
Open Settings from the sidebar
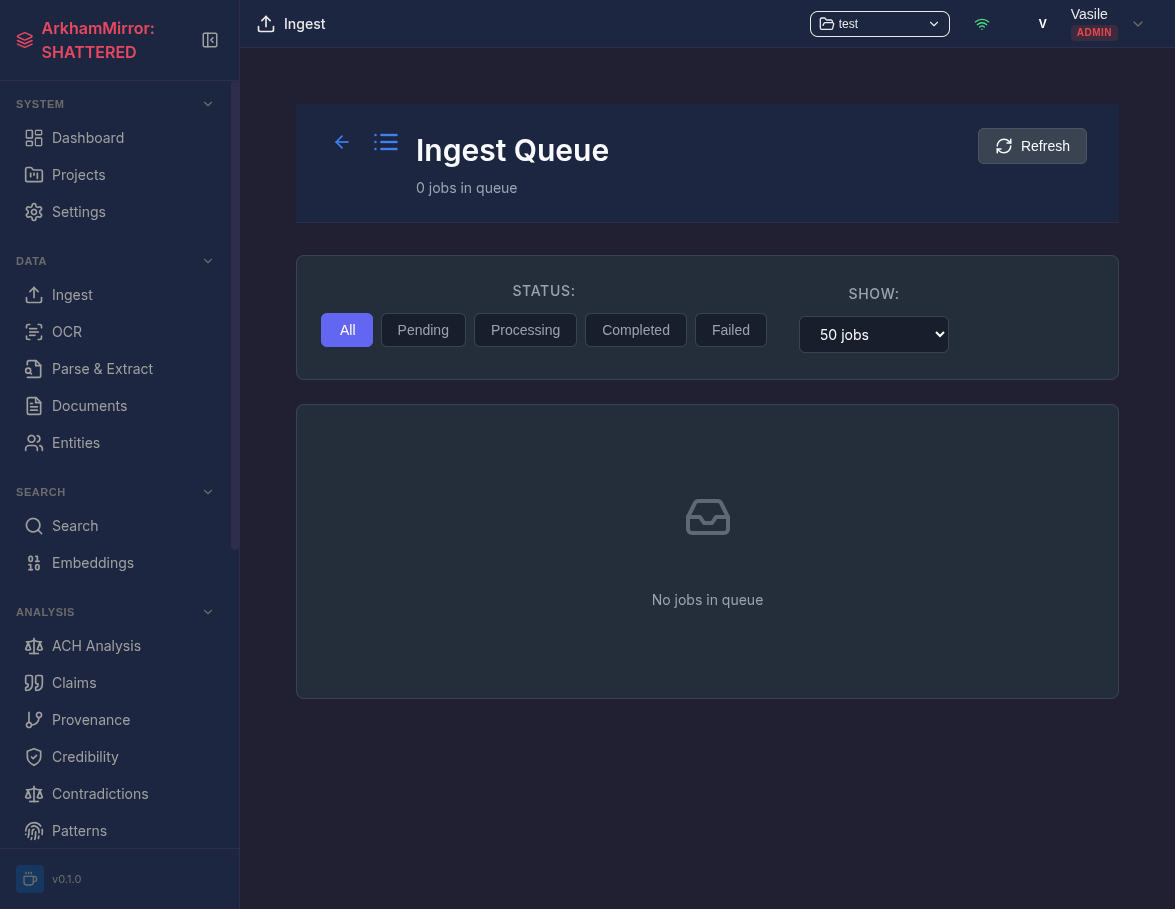117,212
